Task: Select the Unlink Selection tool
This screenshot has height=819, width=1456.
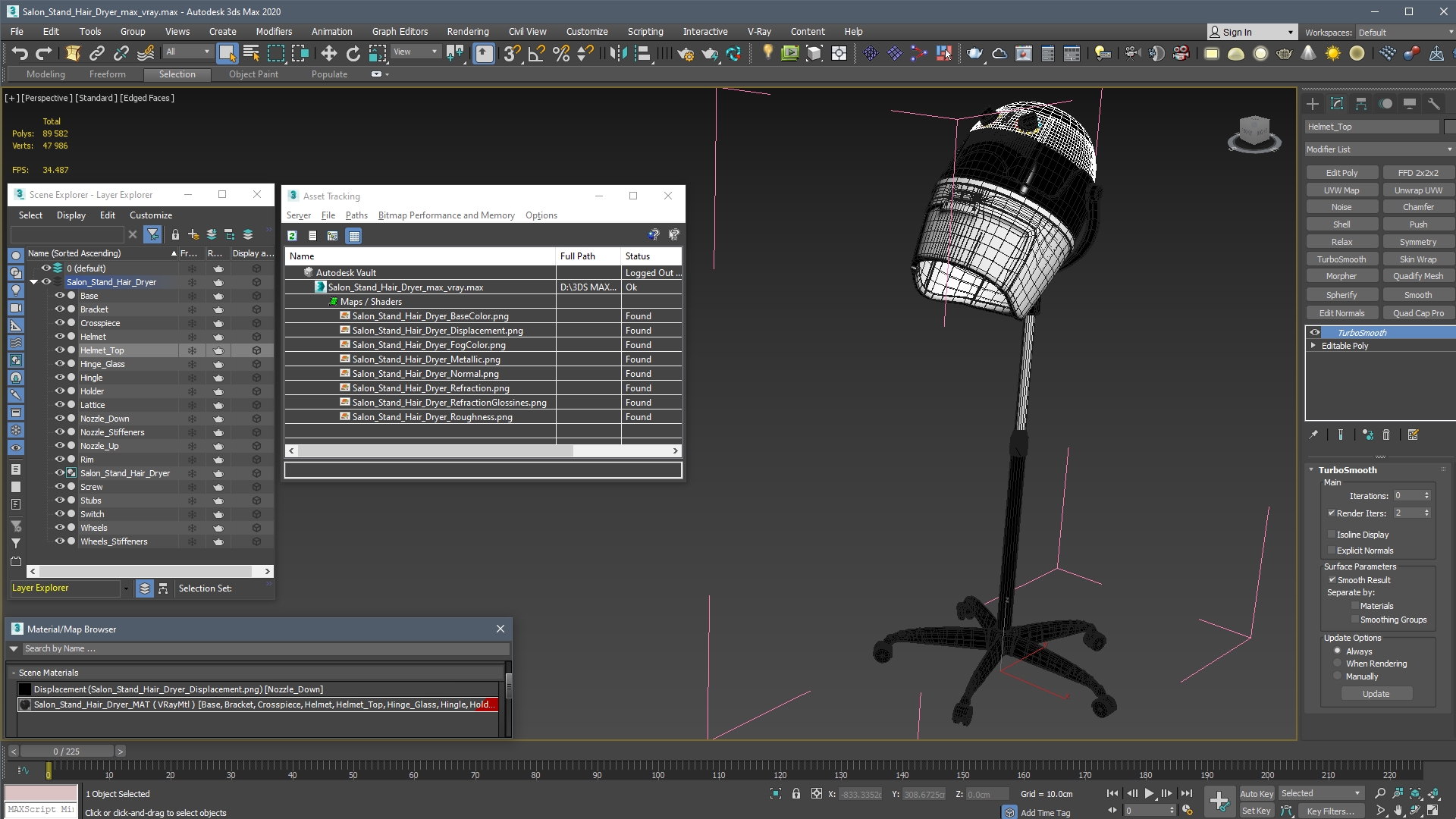Action: tap(121, 53)
